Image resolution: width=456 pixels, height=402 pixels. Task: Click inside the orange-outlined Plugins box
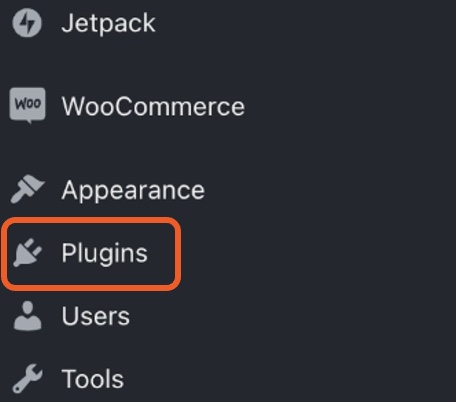(91, 254)
